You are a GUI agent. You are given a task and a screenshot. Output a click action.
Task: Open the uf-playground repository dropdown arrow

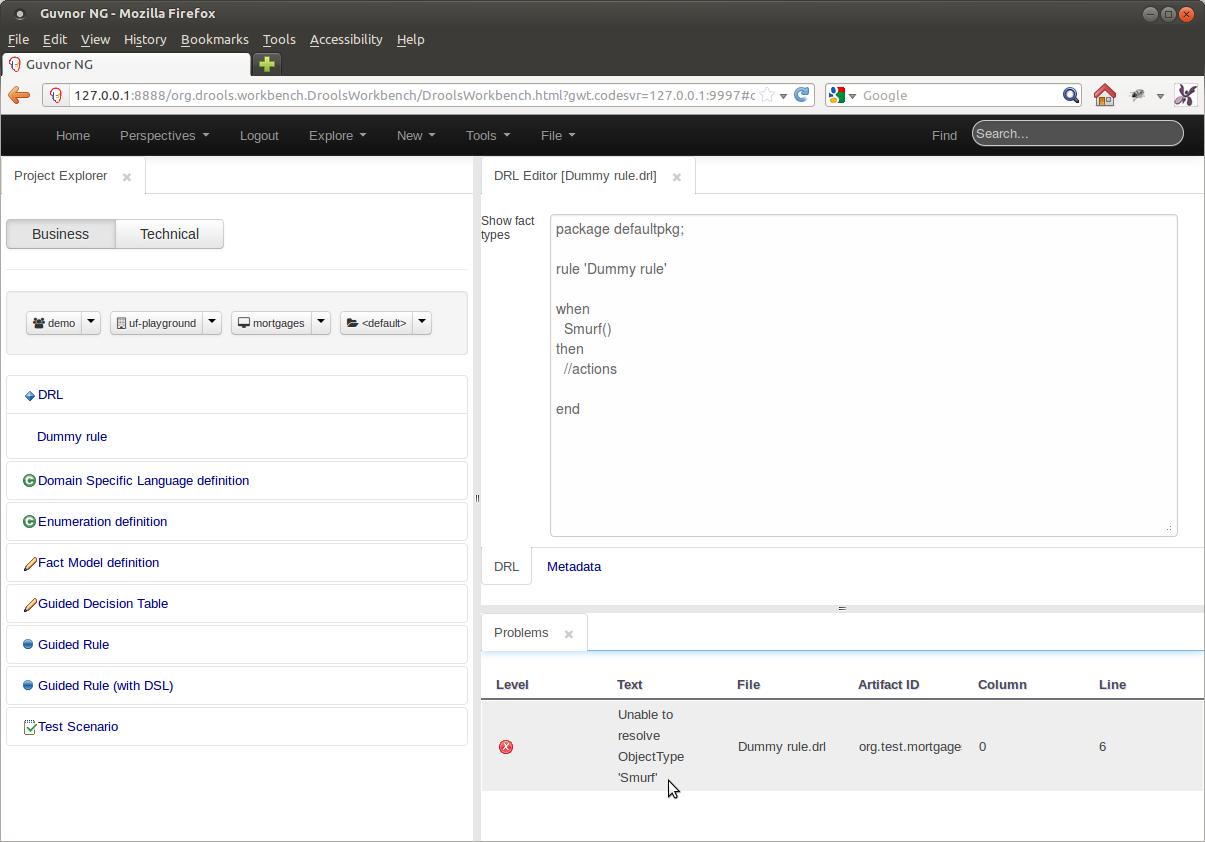pos(212,322)
